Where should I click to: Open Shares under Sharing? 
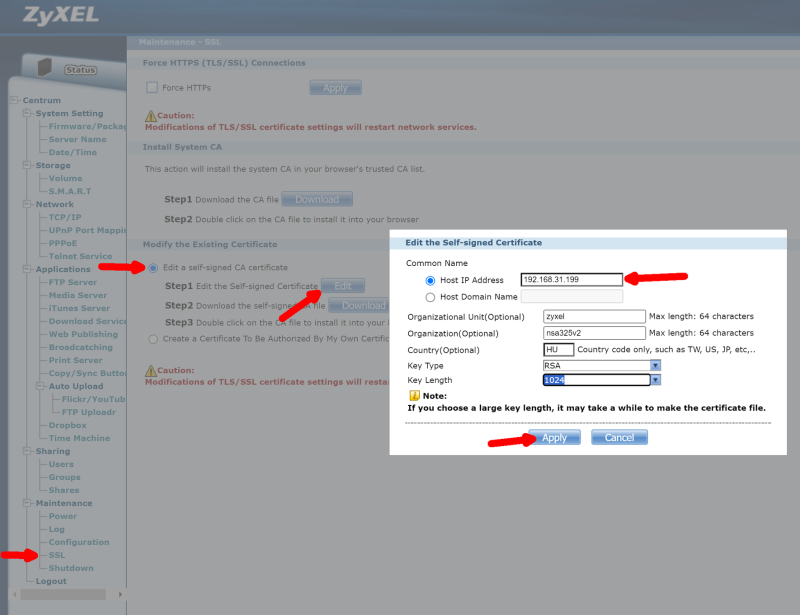(x=64, y=490)
